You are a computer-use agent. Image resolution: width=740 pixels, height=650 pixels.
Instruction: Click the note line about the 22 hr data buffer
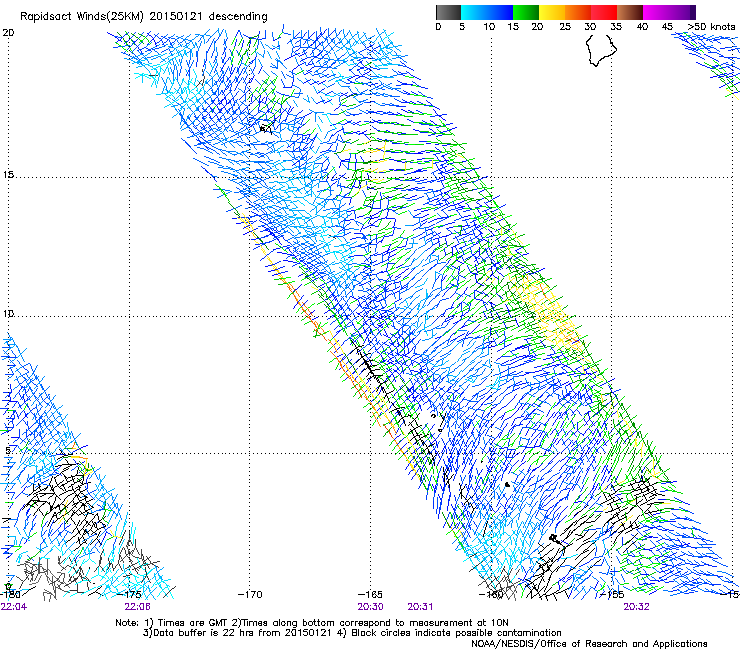pos(352,633)
